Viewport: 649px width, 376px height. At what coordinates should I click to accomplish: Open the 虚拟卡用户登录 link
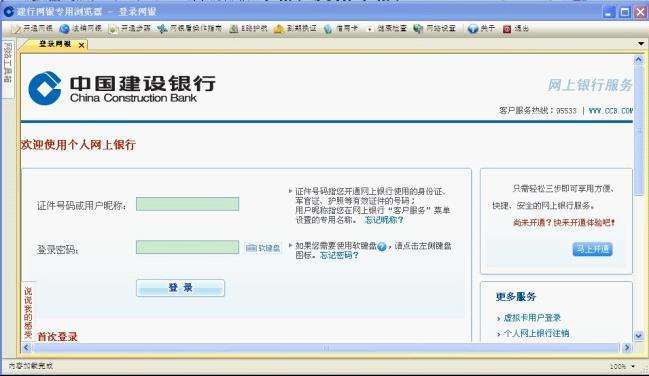(532, 318)
